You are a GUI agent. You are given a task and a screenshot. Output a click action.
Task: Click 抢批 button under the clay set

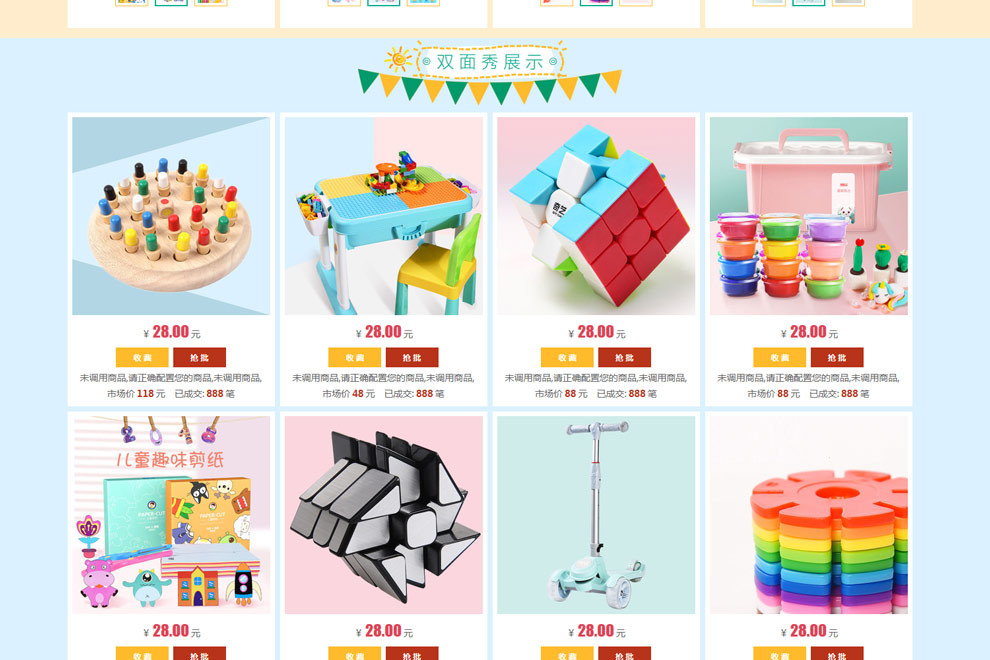(x=837, y=357)
